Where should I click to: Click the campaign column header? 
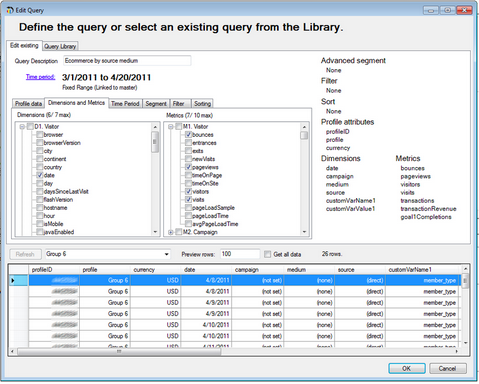point(257,270)
